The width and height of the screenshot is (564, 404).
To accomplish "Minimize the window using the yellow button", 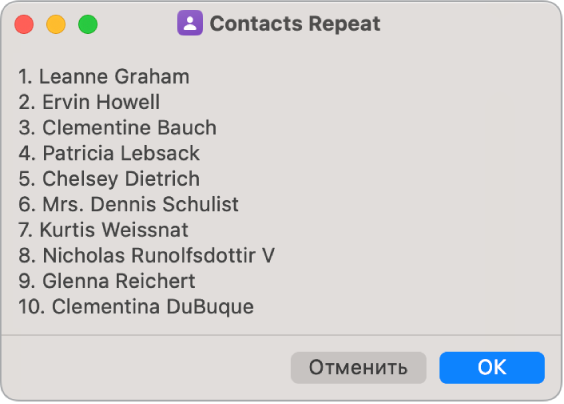I will coord(56,24).
